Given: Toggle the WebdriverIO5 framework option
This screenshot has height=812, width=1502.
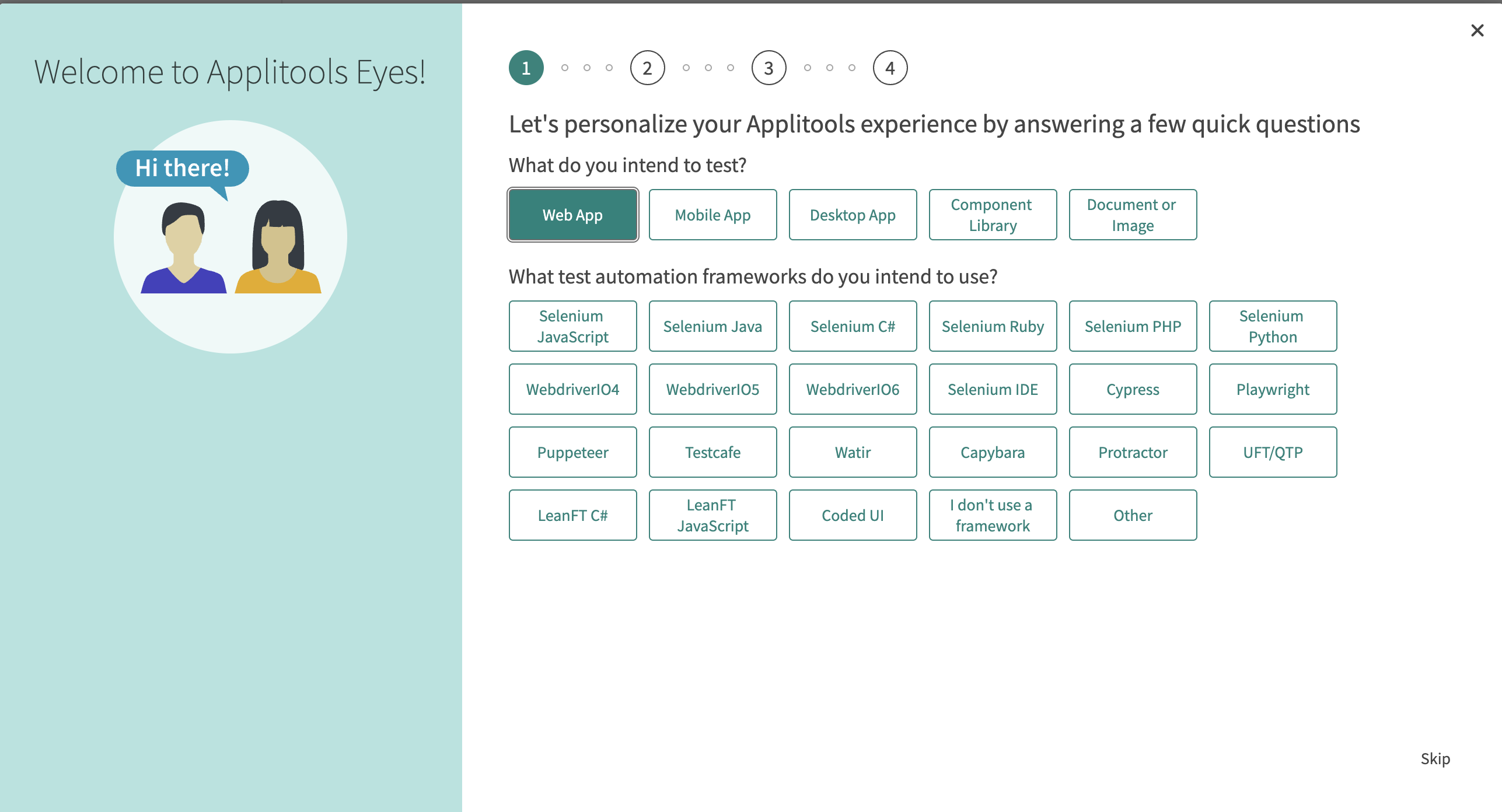Looking at the screenshot, I should tap(712, 389).
